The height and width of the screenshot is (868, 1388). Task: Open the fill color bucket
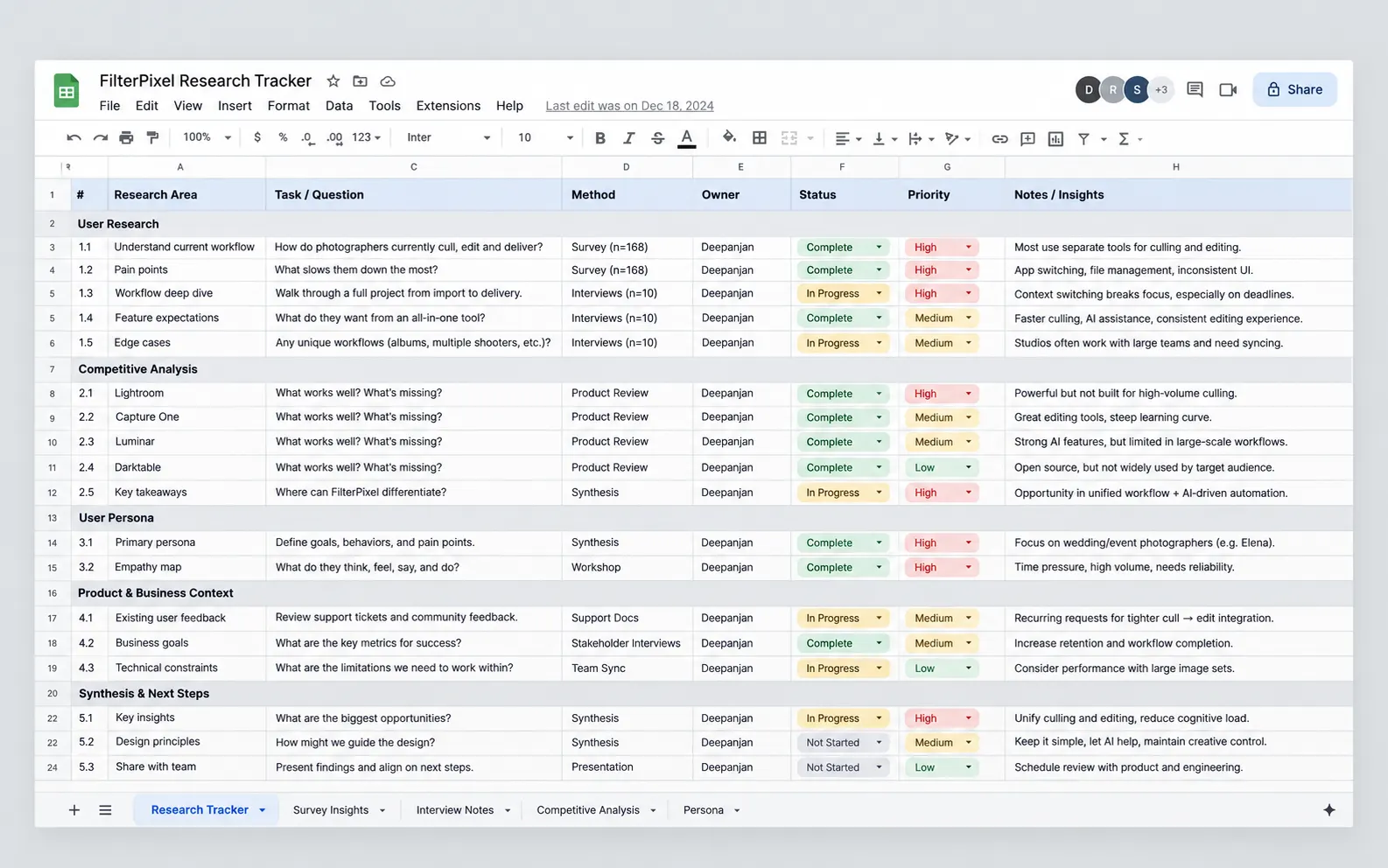tap(729, 136)
